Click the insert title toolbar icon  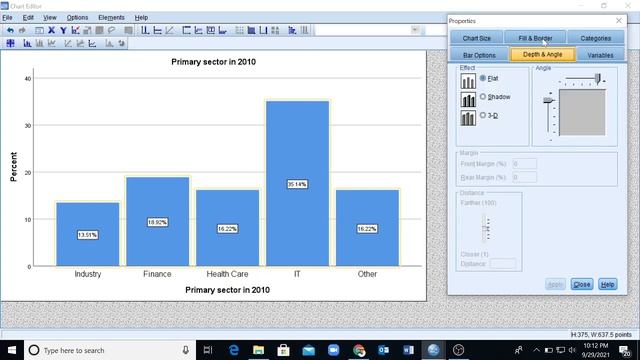click(x=187, y=30)
